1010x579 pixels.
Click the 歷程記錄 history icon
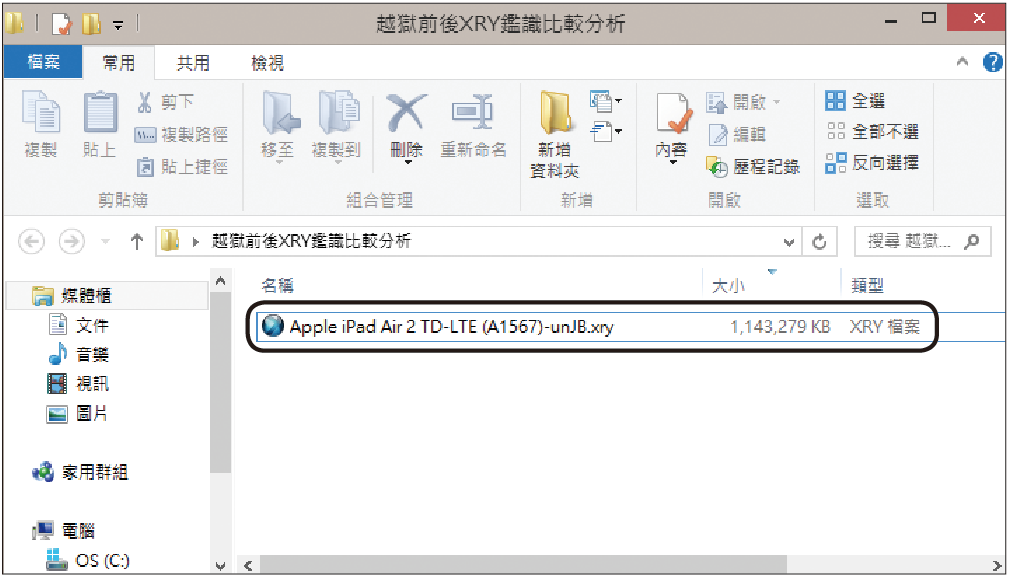(x=717, y=166)
